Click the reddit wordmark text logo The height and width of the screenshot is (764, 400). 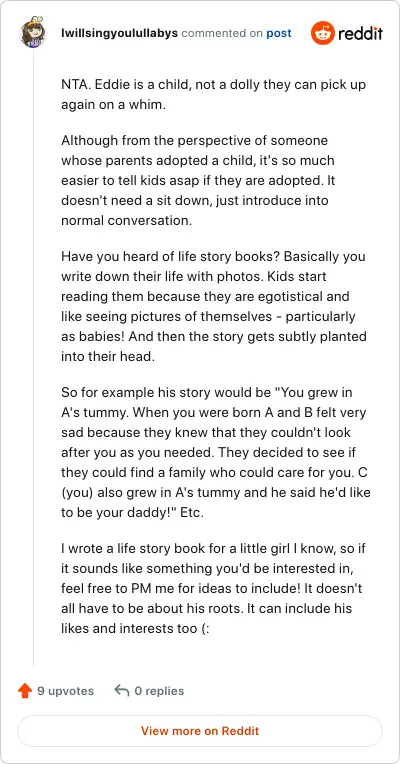[360, 34]
